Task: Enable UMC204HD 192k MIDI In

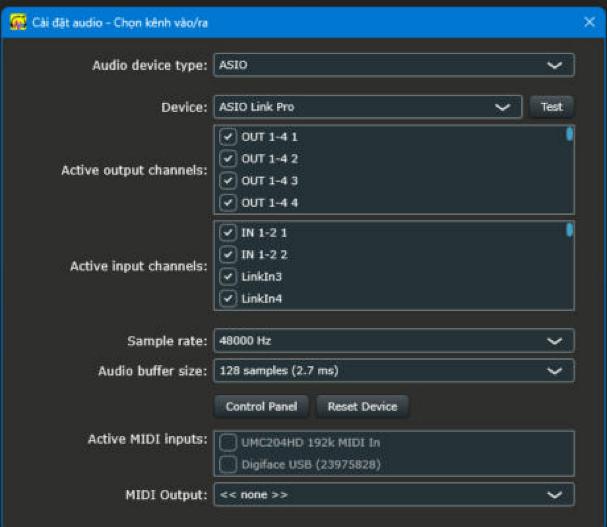Action: [228, 443]
